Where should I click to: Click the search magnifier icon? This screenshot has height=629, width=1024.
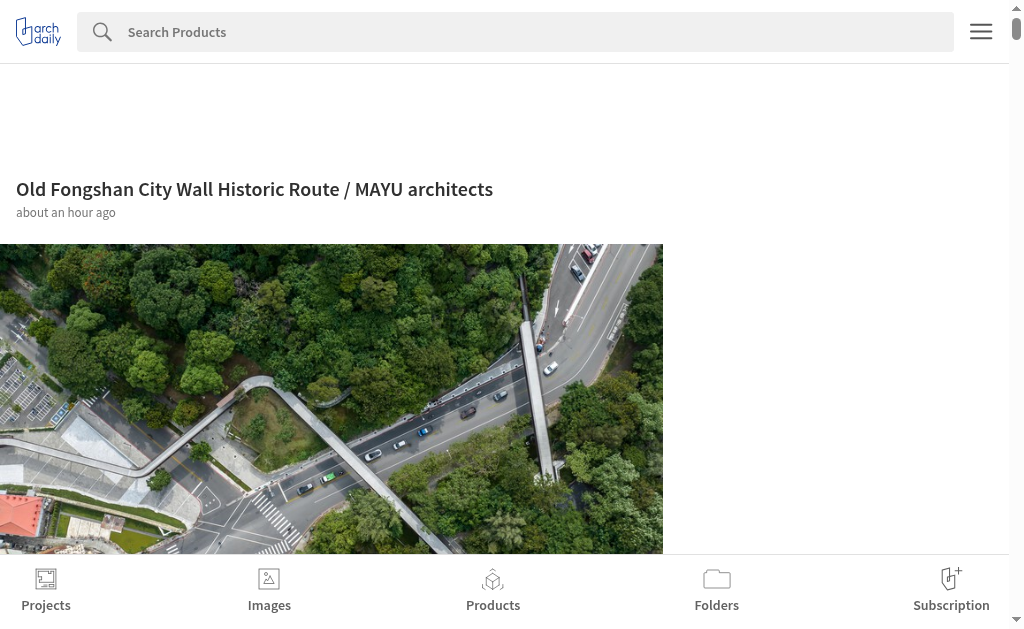coord(102,32)
